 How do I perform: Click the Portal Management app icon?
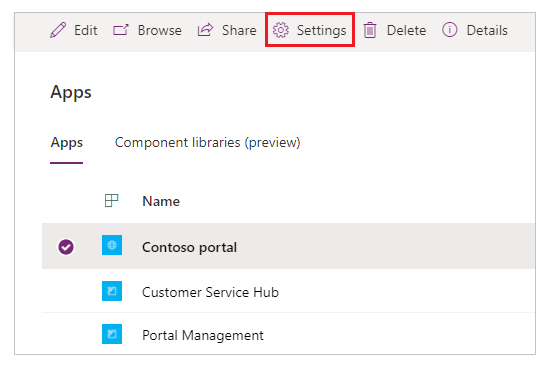(112, 334)
